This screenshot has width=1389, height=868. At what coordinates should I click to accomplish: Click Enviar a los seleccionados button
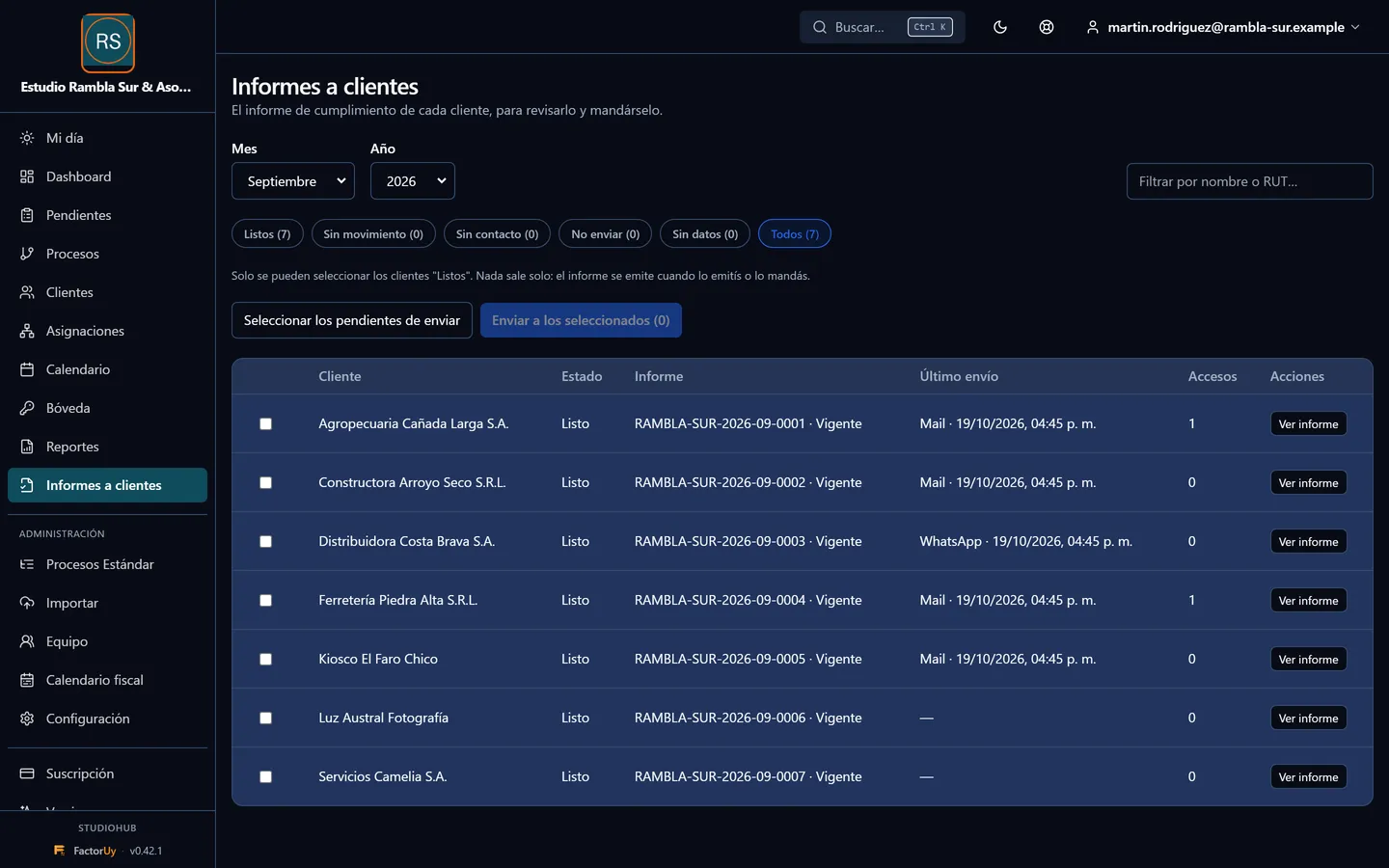(581, 320)
